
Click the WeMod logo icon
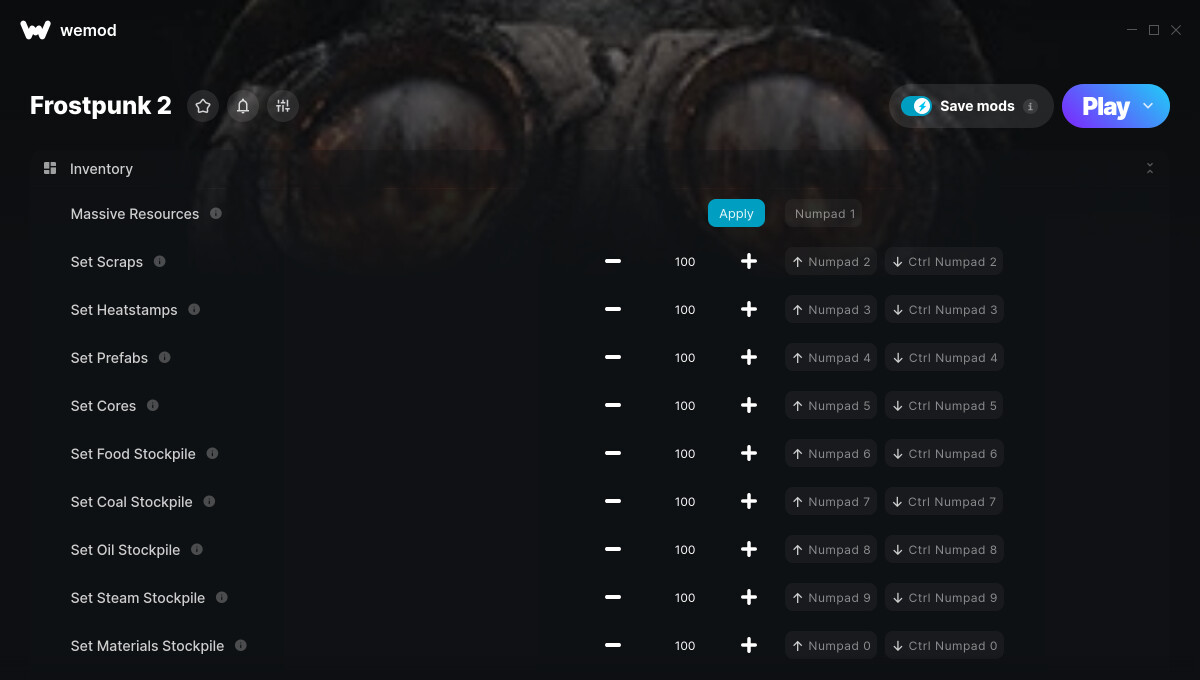35,30
